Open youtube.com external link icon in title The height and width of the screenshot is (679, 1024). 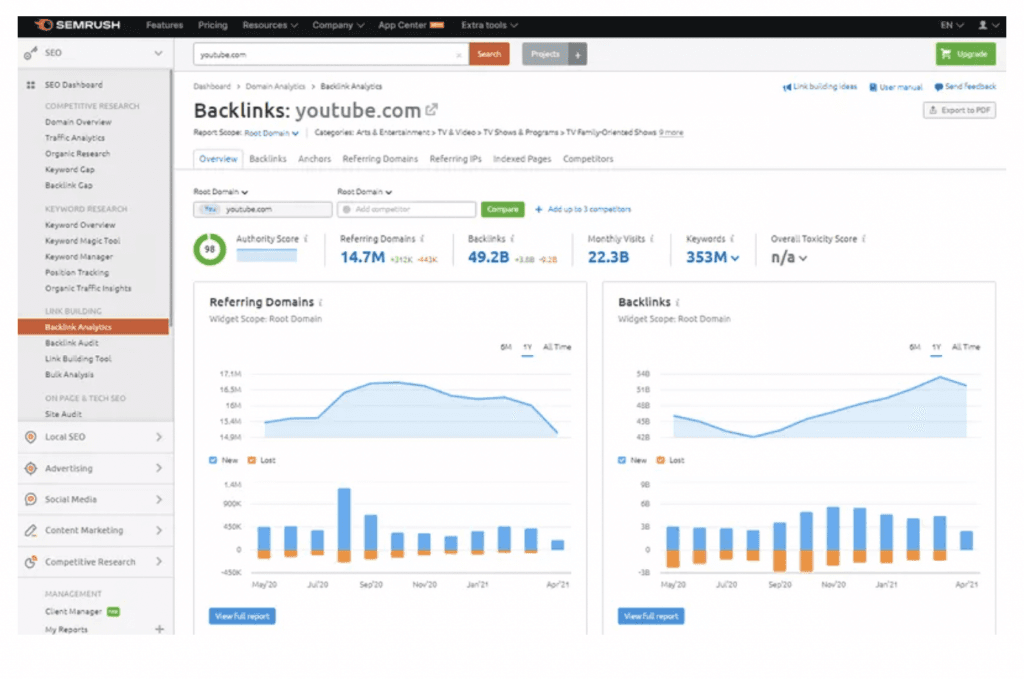click(x=432, y=110)
